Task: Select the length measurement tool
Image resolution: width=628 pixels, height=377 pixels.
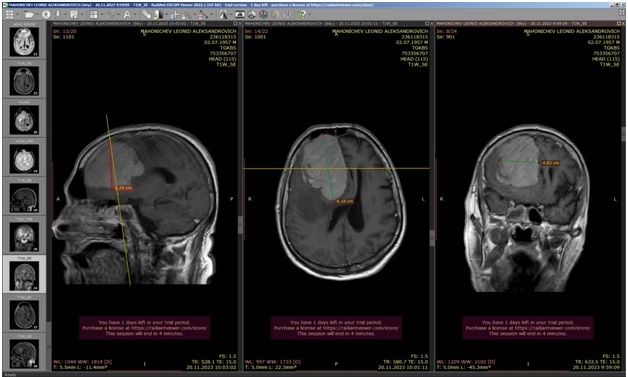Action: pos(203,14)
